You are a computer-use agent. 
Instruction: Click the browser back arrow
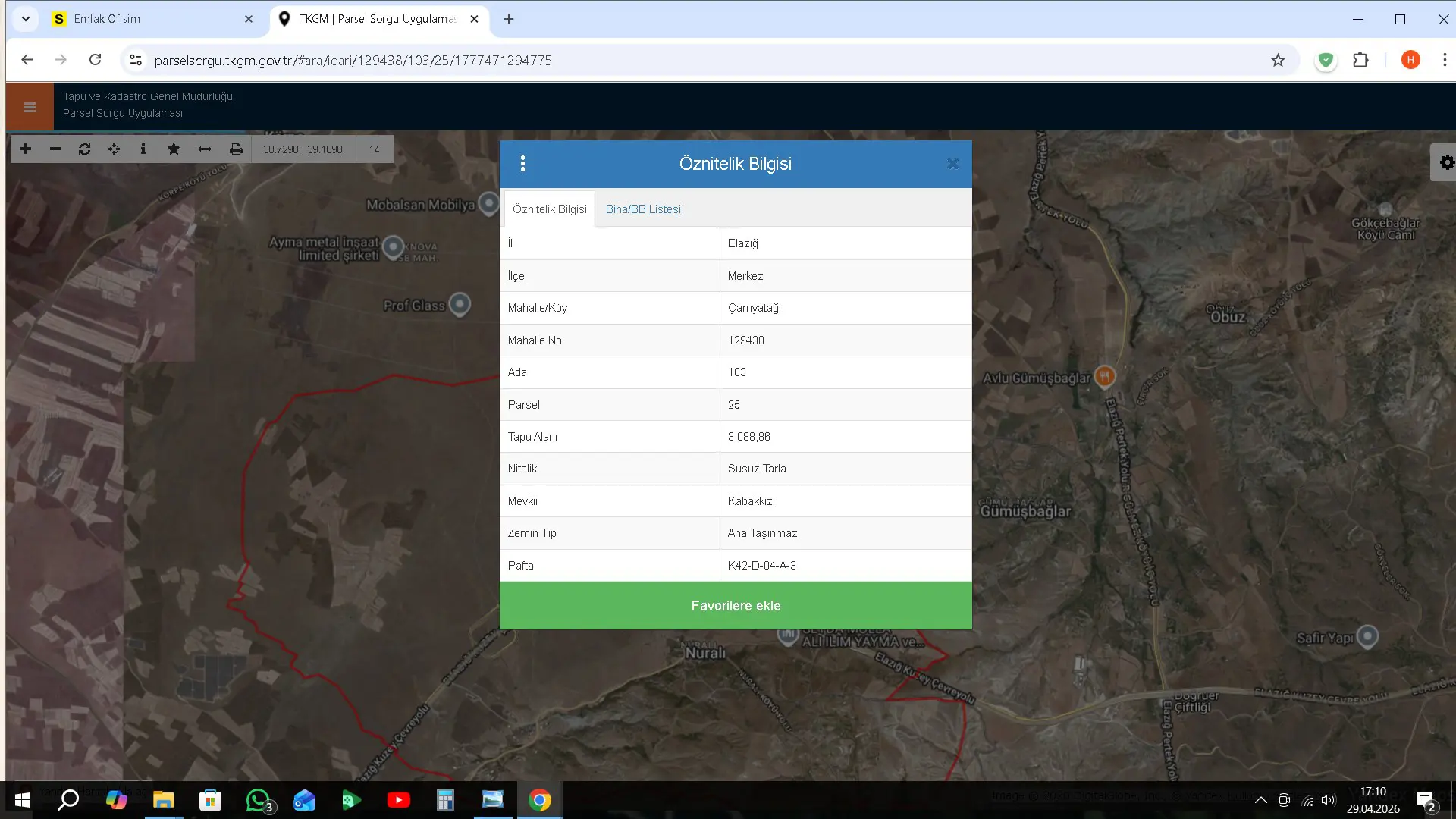(x=27, y=60)
